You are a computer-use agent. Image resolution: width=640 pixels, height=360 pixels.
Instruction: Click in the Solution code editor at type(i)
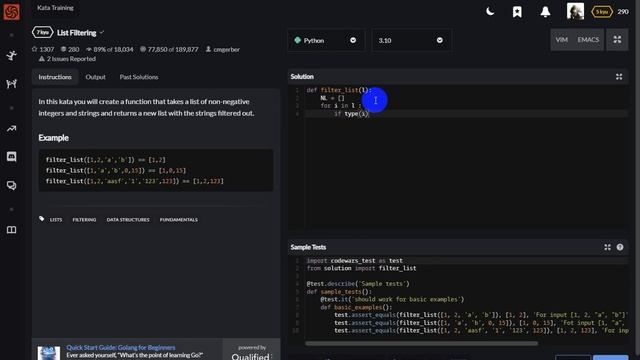[x=356, y=114]
